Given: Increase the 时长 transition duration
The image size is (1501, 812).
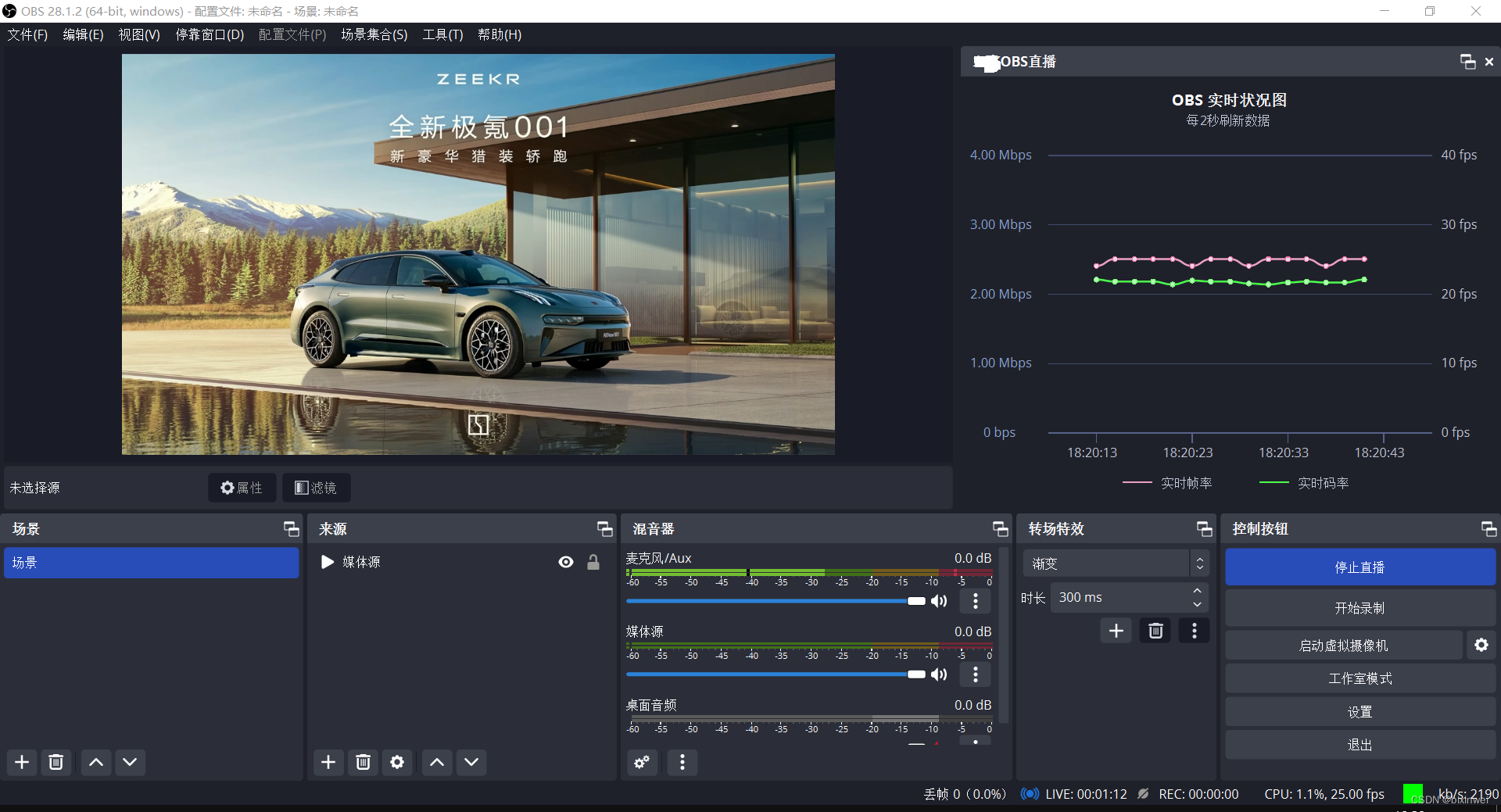Looking at the screenshot, I should click(x=1198, y=591).
